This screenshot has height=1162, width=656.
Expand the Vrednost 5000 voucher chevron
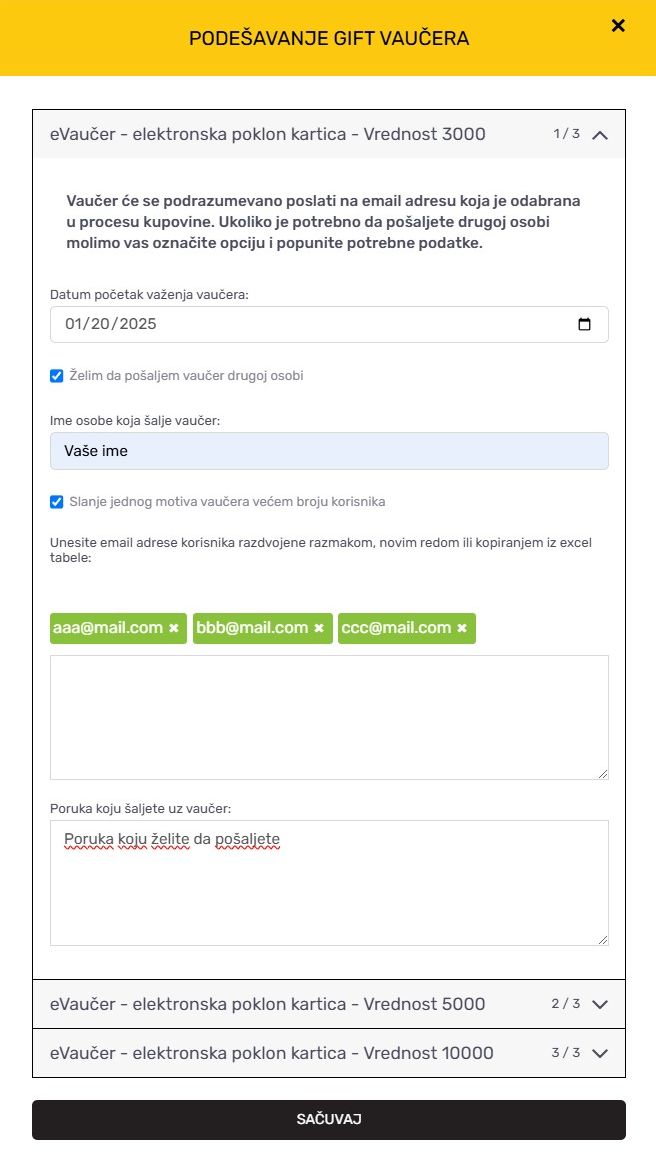[600, 1004]
